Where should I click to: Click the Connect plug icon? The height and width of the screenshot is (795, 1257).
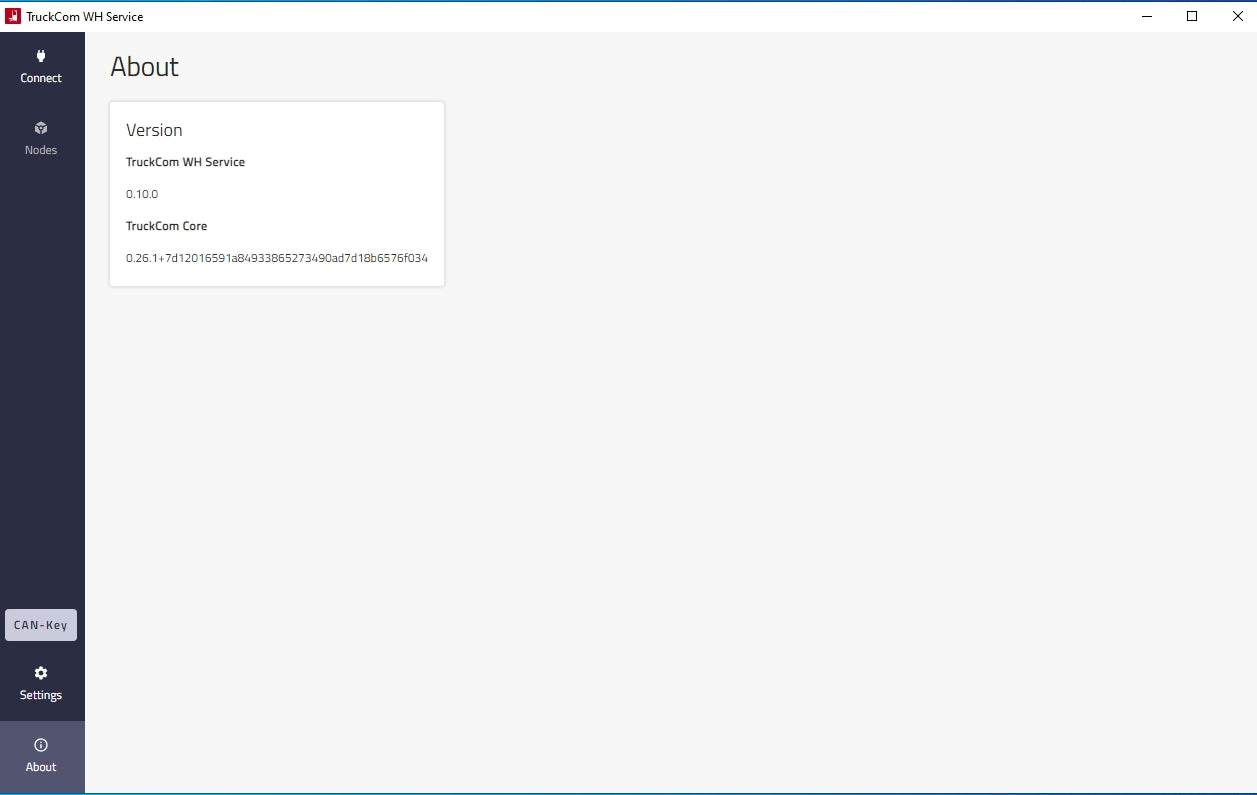click(41, 56)
